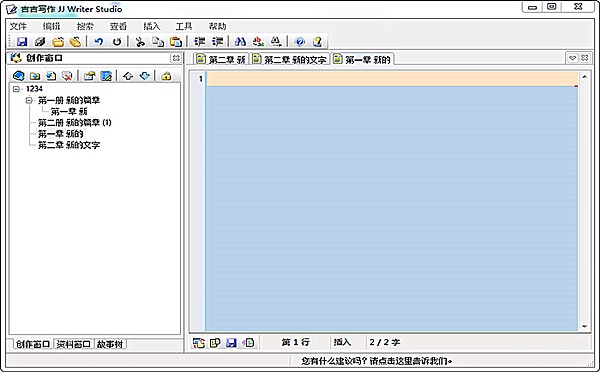Open the 编辑 menu
Viewport: 600px width, 372px height.
click(x=51, y=26)
